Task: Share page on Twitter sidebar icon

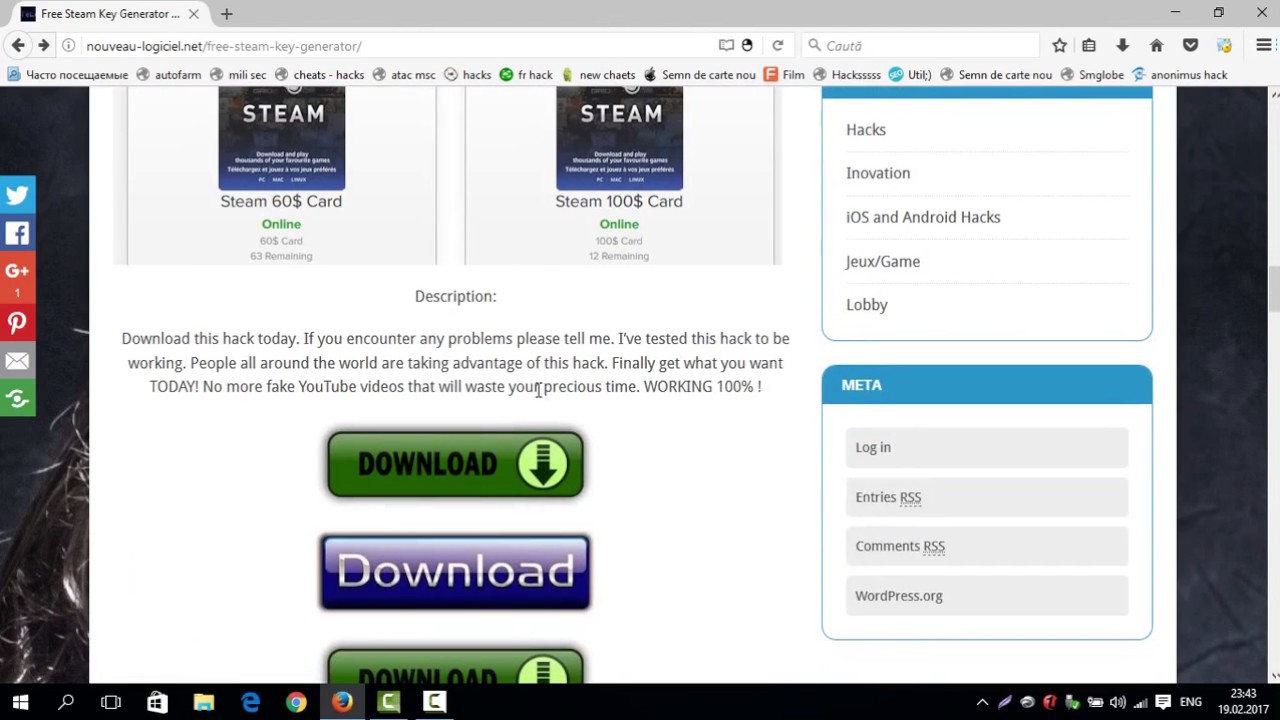Action: click(x=17, y=195)
